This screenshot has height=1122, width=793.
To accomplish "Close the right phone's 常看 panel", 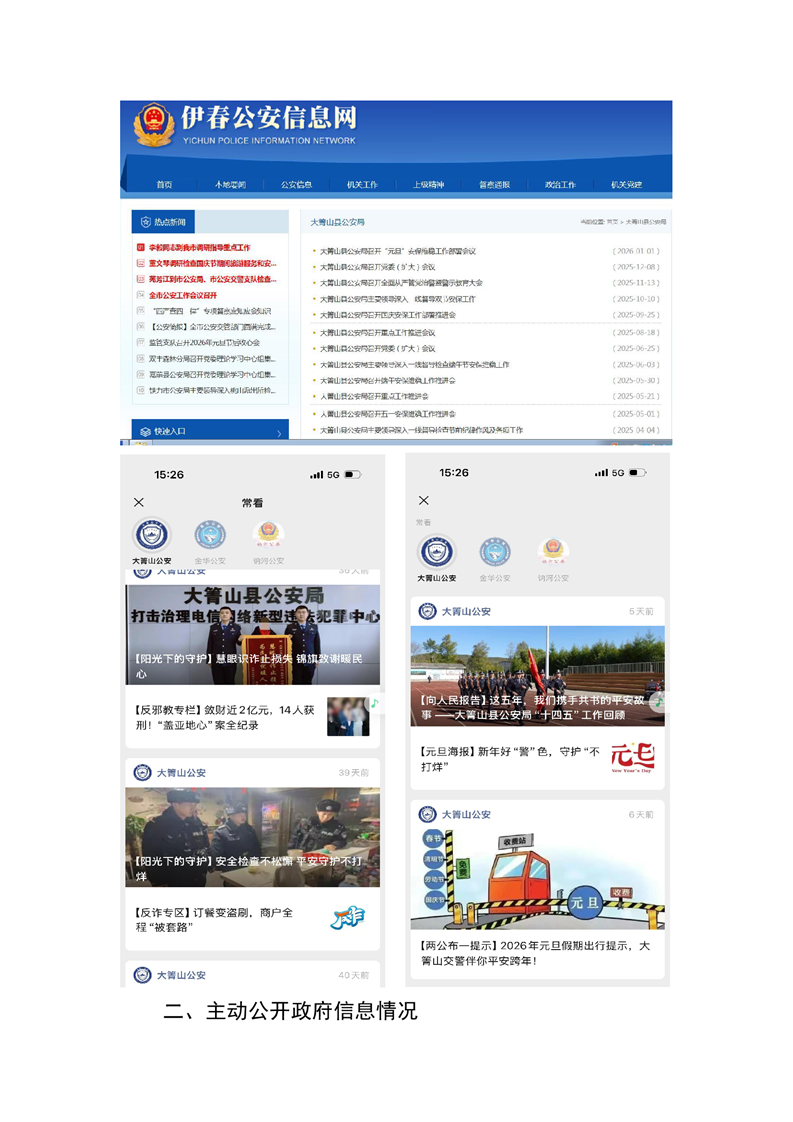I will pyautogui.click(x=424, y=500).
